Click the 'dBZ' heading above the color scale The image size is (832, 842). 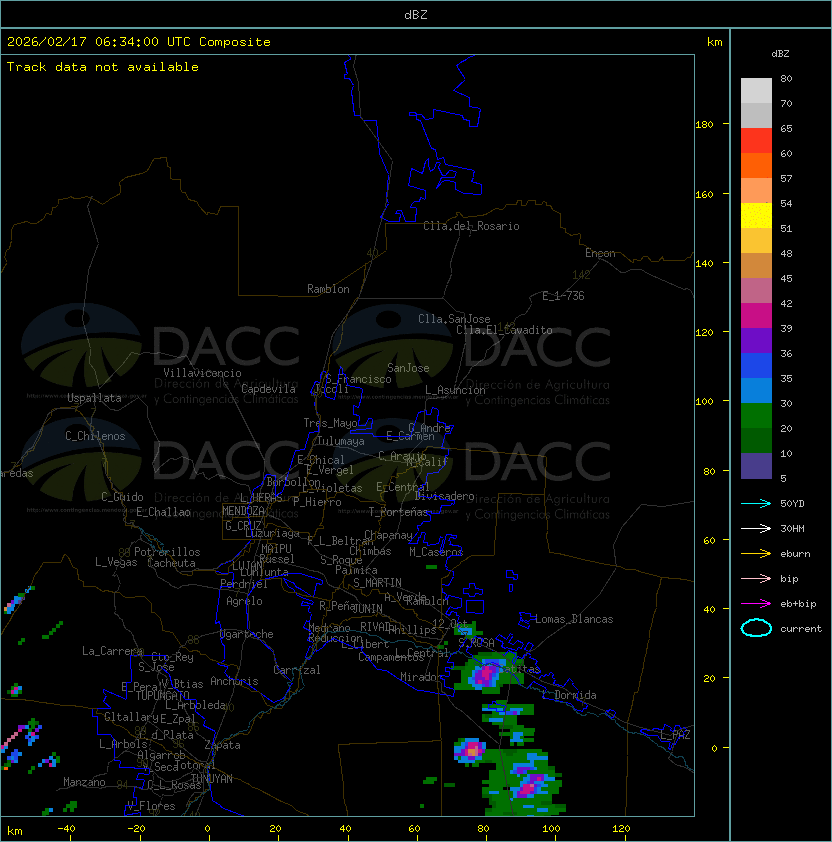[x=780, y=54]
